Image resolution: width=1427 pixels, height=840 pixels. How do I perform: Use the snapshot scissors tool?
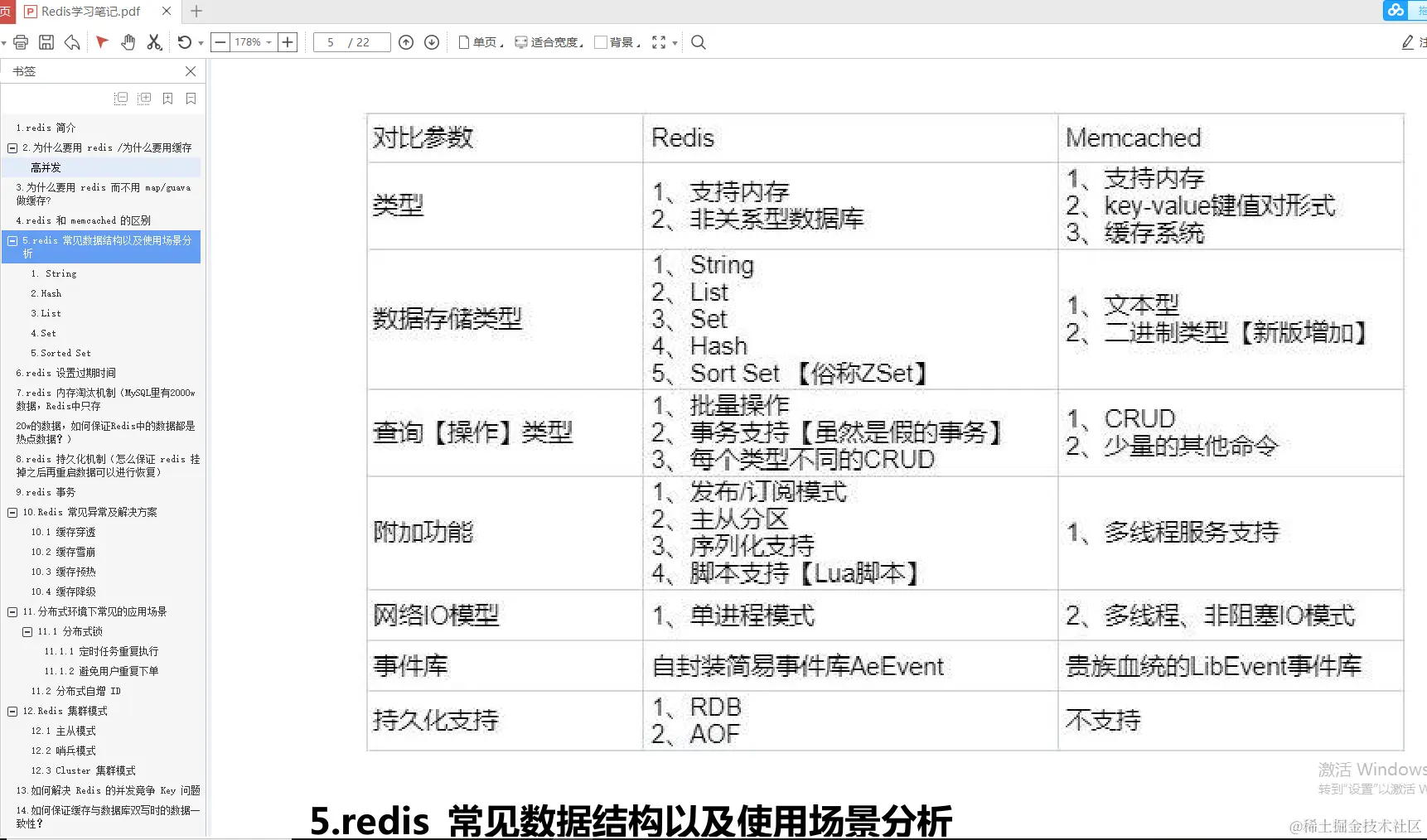pos(154,42)
